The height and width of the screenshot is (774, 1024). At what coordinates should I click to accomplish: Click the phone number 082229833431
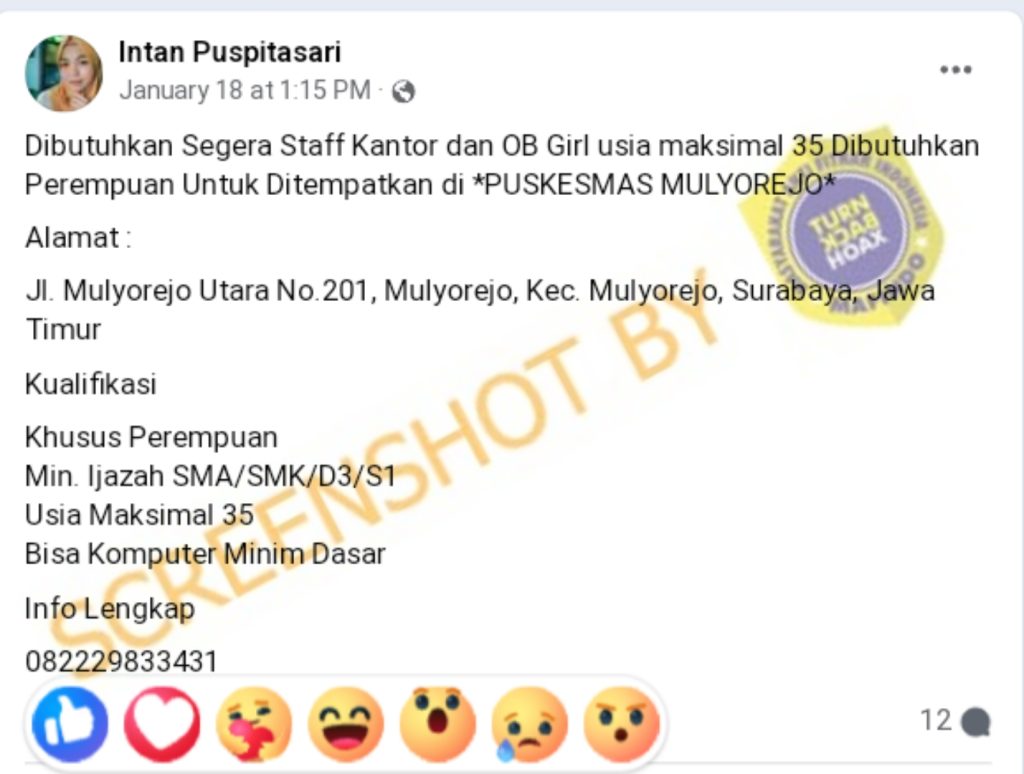(121, 662)
